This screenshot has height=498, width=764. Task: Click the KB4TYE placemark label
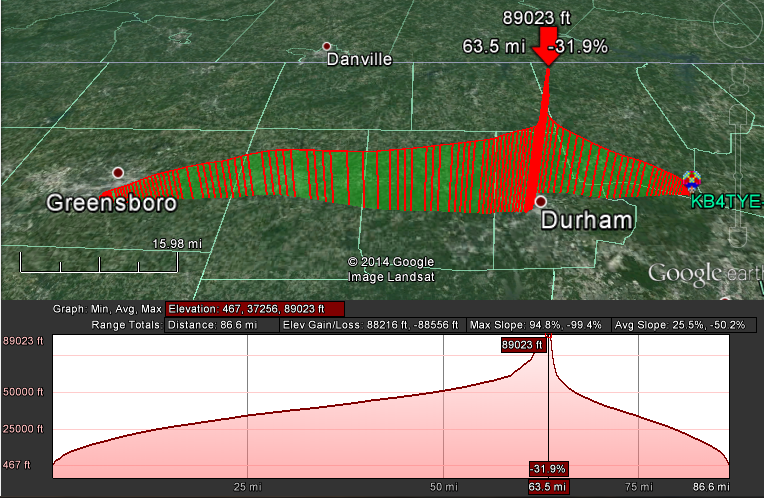(x=726, y=201)
